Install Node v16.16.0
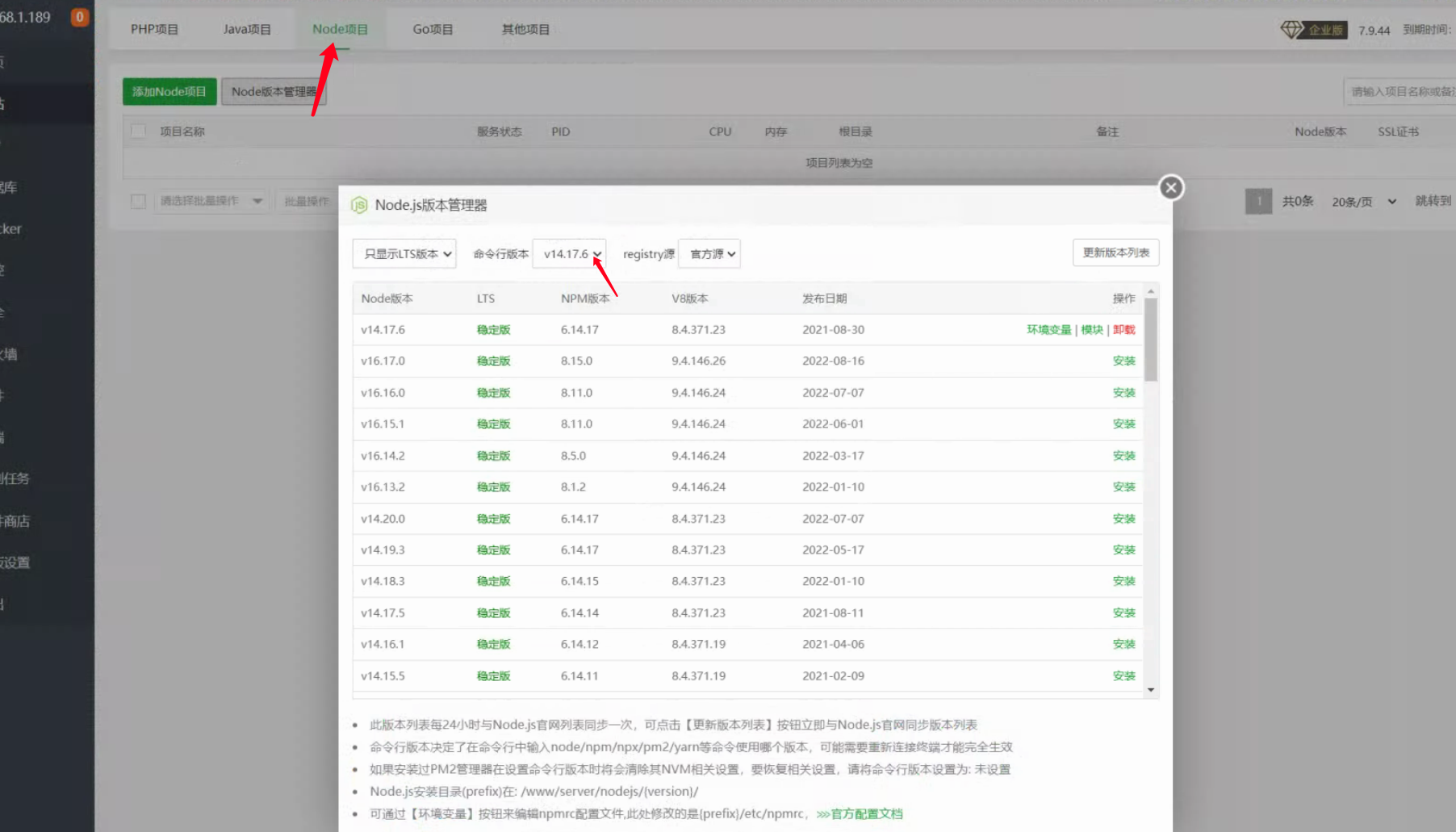This screenshot has width=1456, height=832. click(x=1123, y=393)
